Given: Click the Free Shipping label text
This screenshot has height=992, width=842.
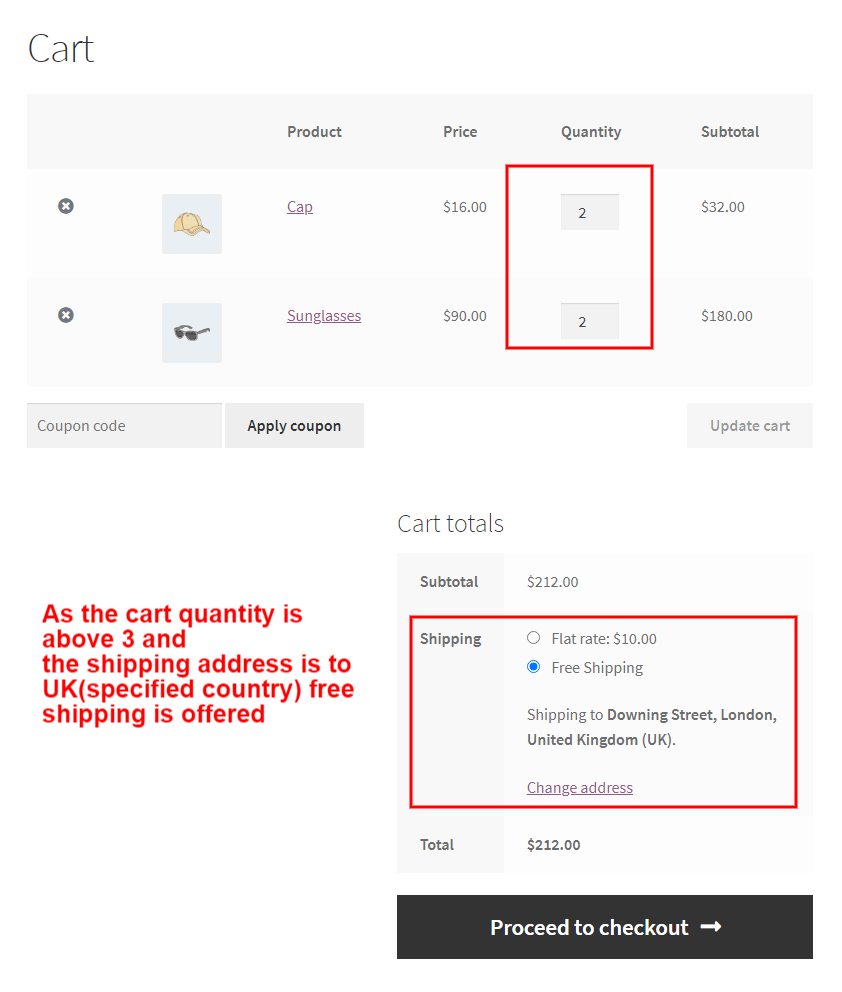Looking at the screenshot, I should [597, 668].
